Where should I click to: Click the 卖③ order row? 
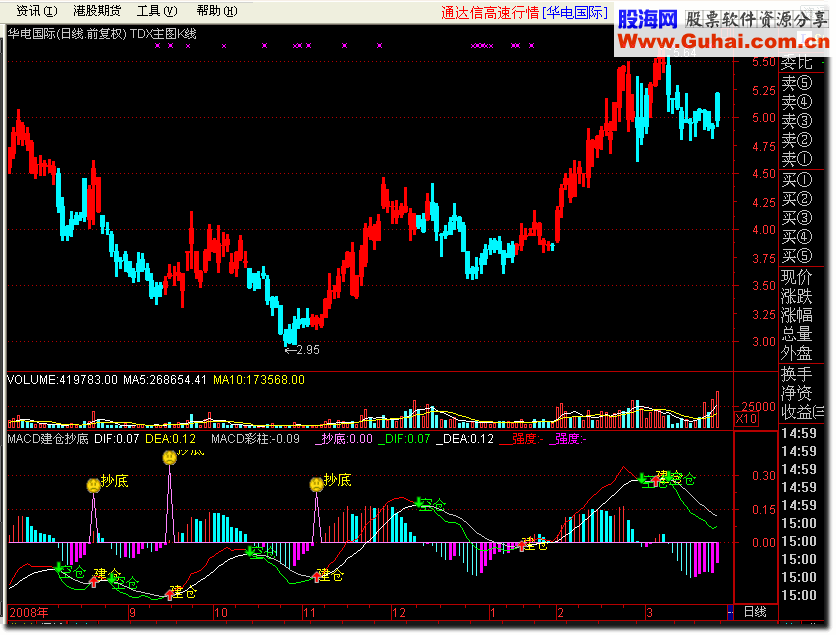[x=797, y=121]
